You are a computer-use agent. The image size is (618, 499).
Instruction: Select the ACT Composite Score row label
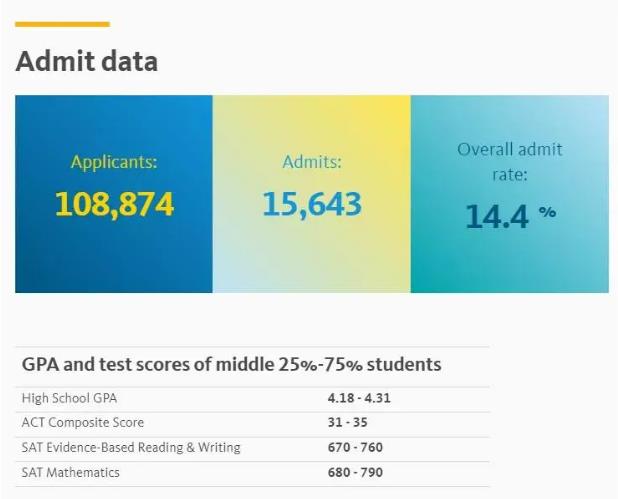83,423
